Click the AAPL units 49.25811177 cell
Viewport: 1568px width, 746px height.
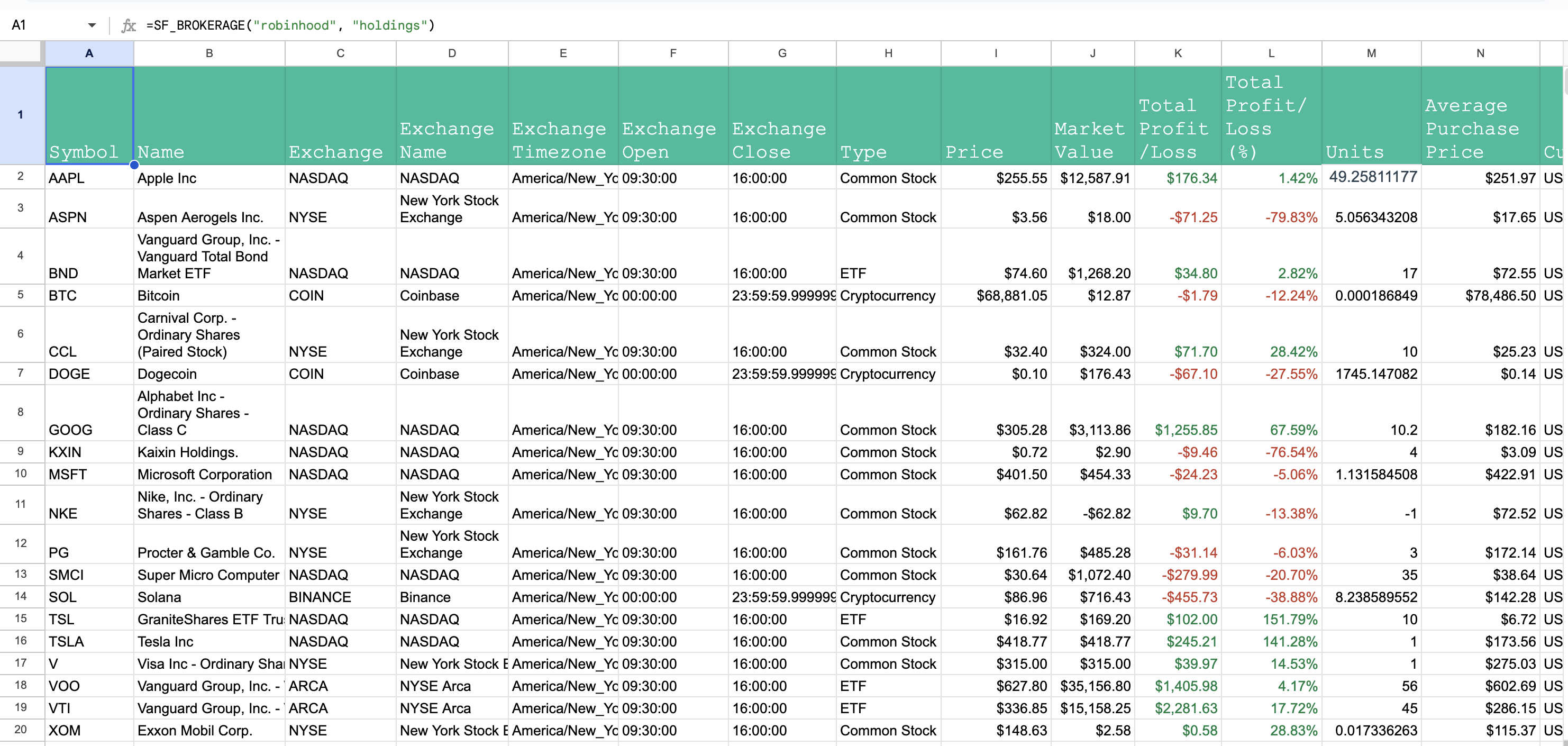pos(1371,178)
